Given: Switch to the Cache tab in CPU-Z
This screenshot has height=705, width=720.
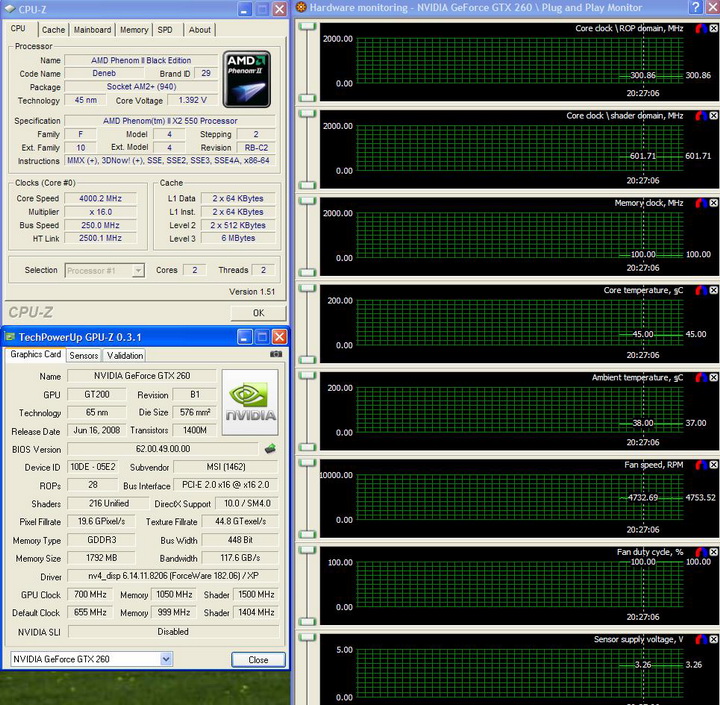Looking at the screenshot, I should point(53,30).
